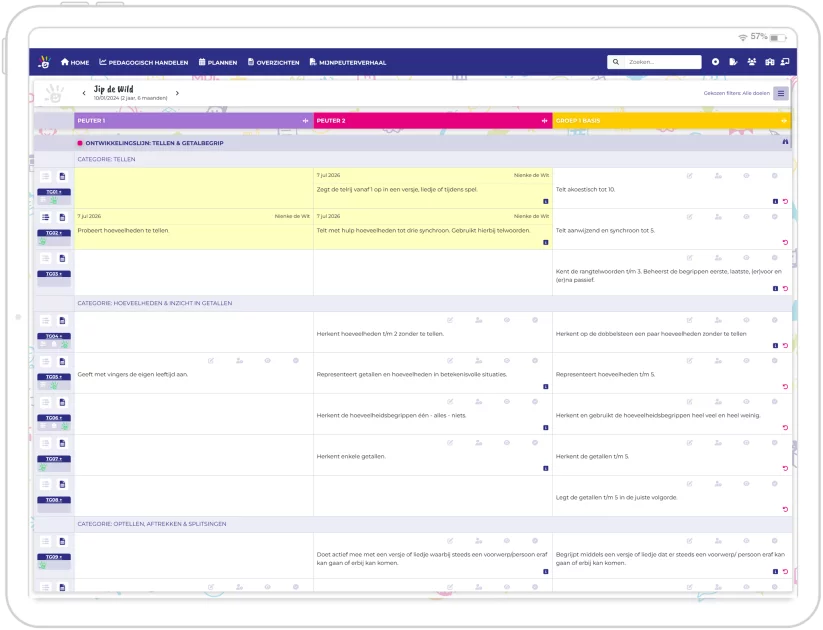
Task: Go to previous child with left chevron
Action: point(84,93)
